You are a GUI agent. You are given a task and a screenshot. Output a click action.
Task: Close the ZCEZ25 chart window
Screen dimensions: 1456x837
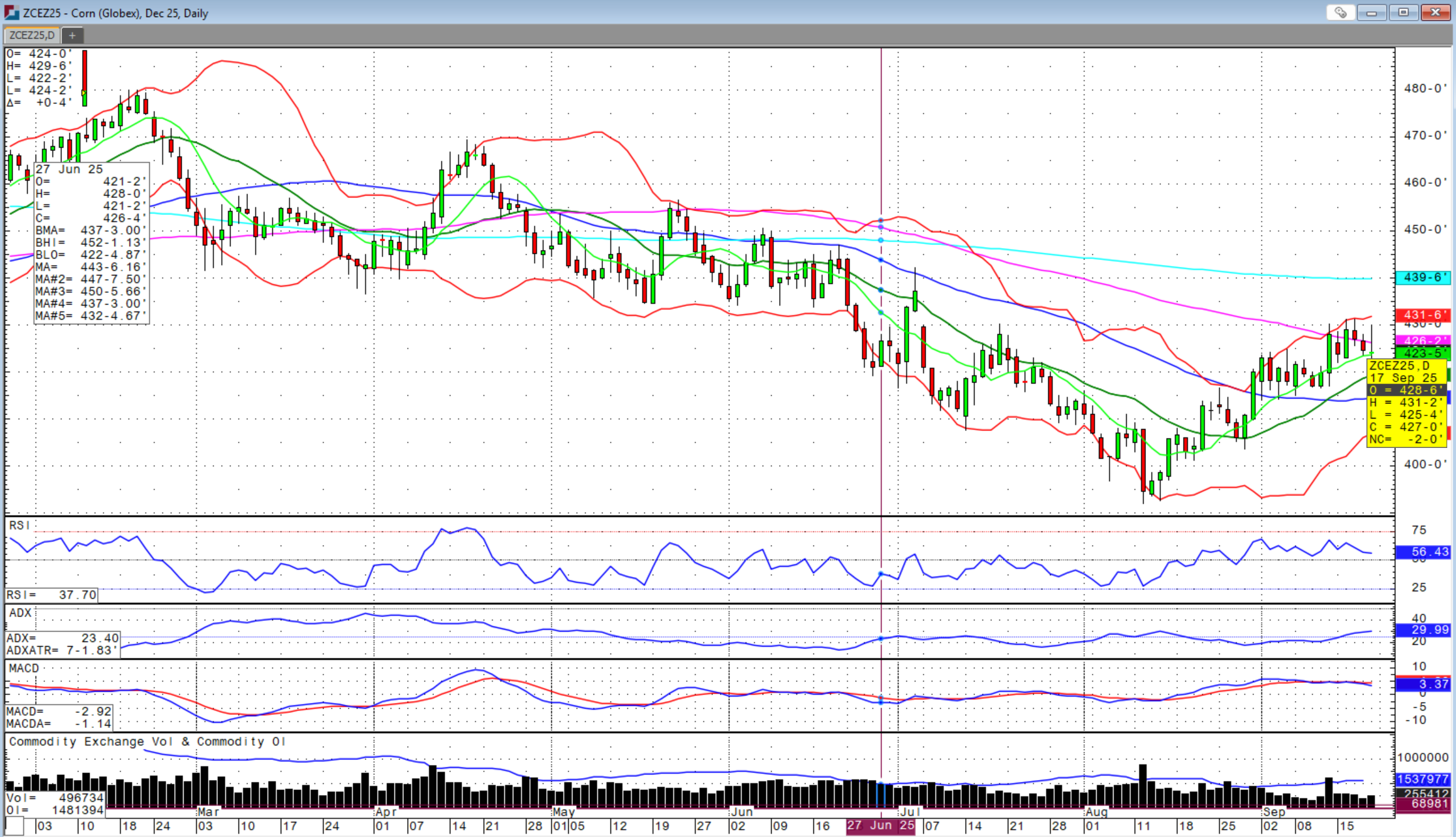coord(1435,13)
